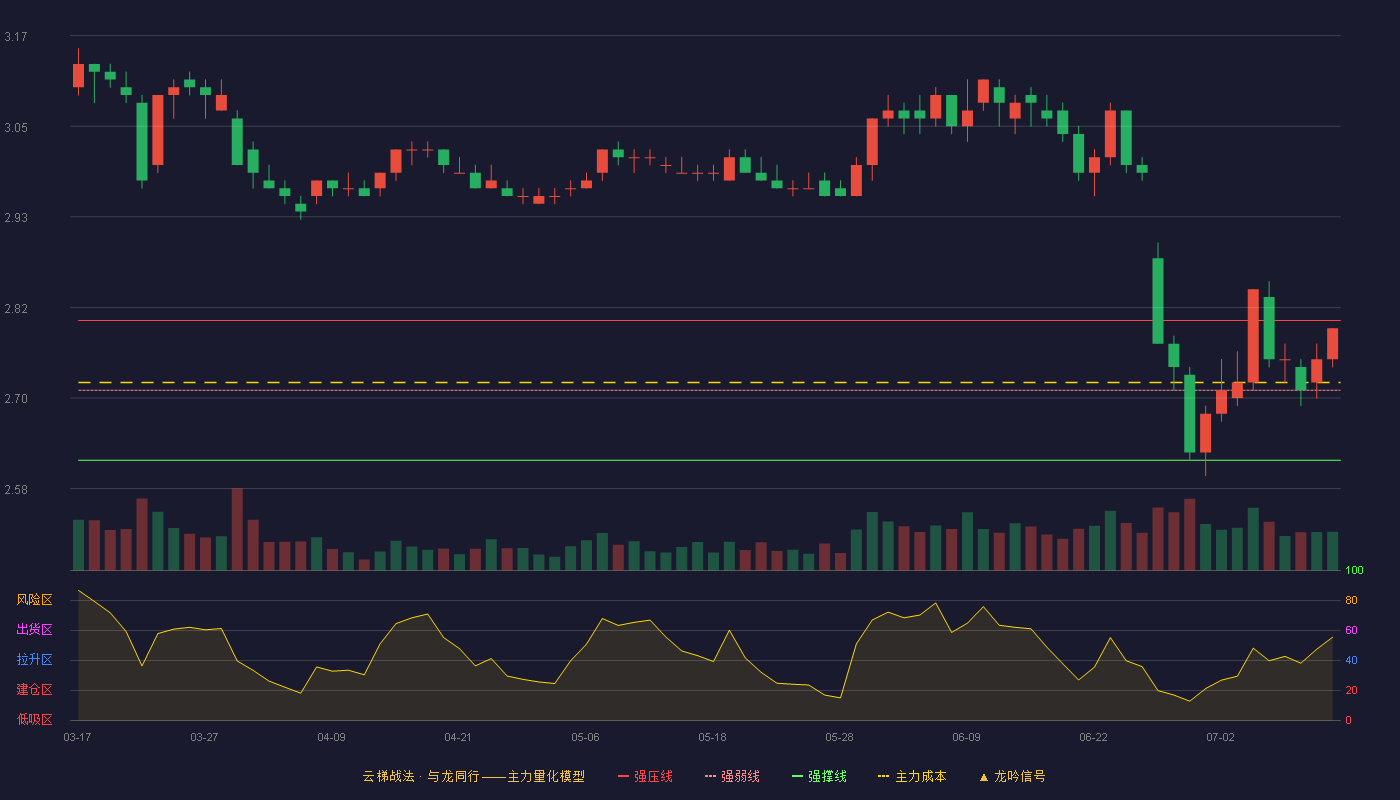This screenshot has width=1400, height=800.
Task: Click the yellow dashed cost line on chart
Action: coord(709,382)
